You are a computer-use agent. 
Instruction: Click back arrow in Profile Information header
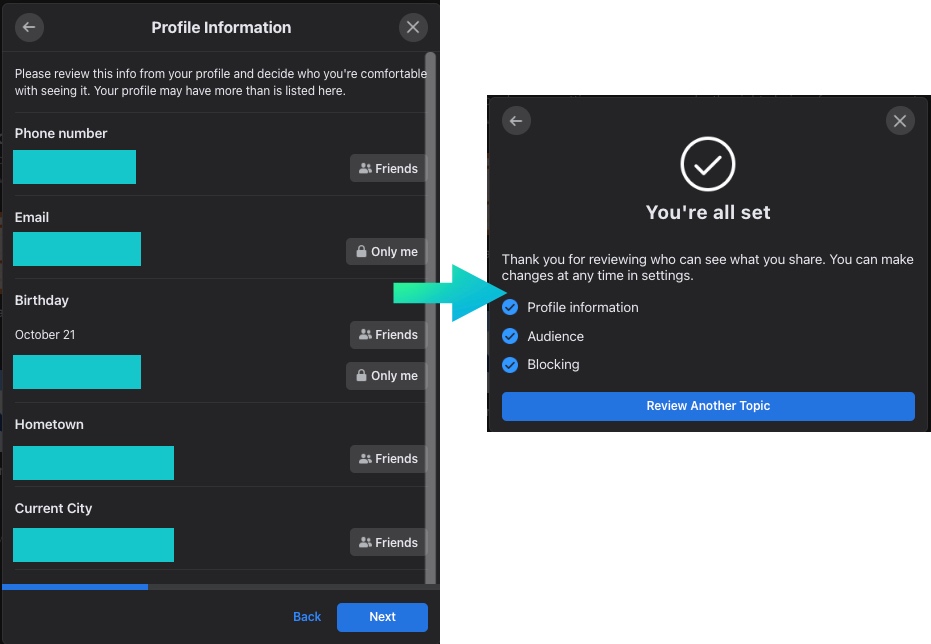[x=29, y=28]
